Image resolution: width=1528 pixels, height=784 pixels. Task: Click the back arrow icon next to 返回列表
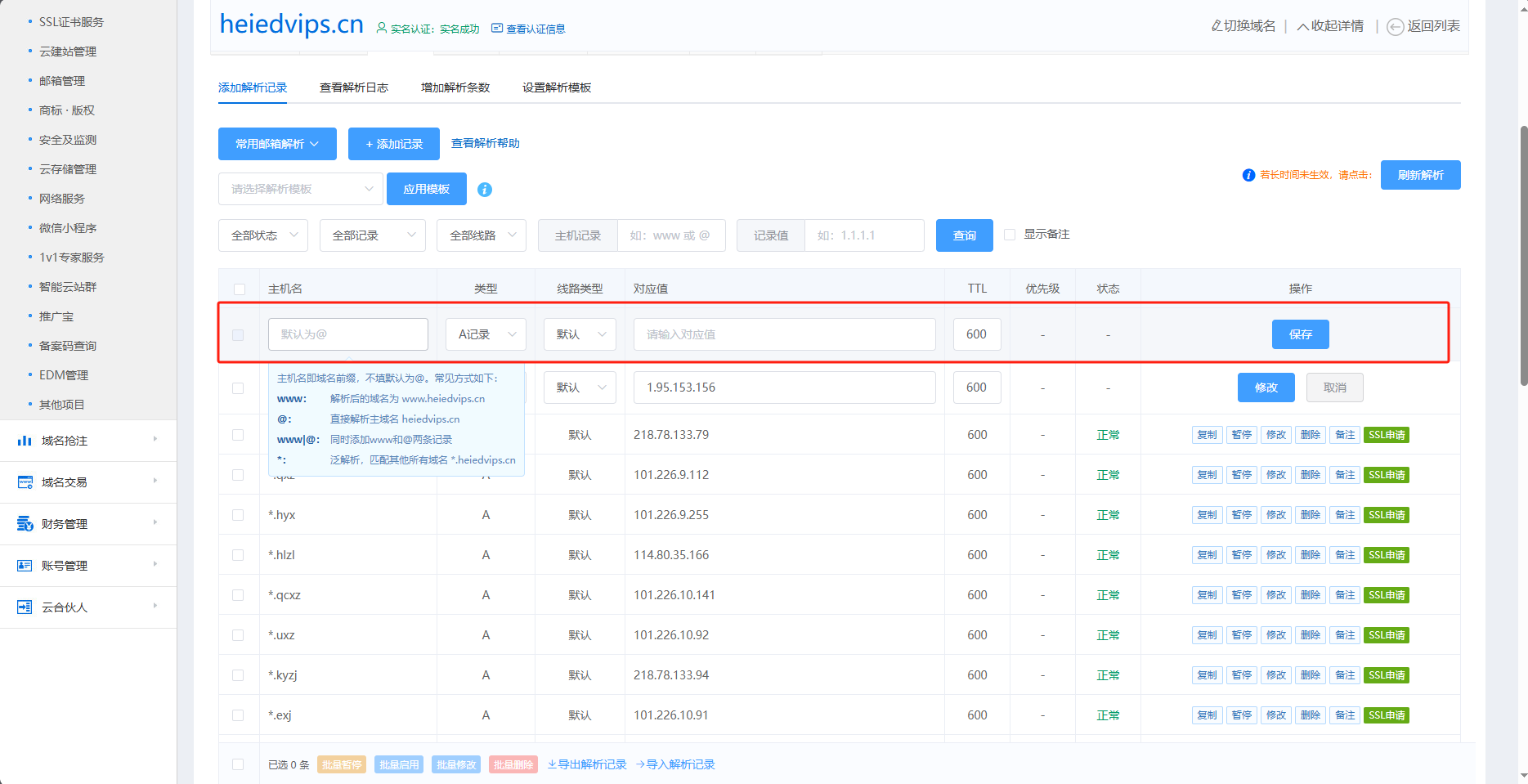click(x=1396, y=27)
